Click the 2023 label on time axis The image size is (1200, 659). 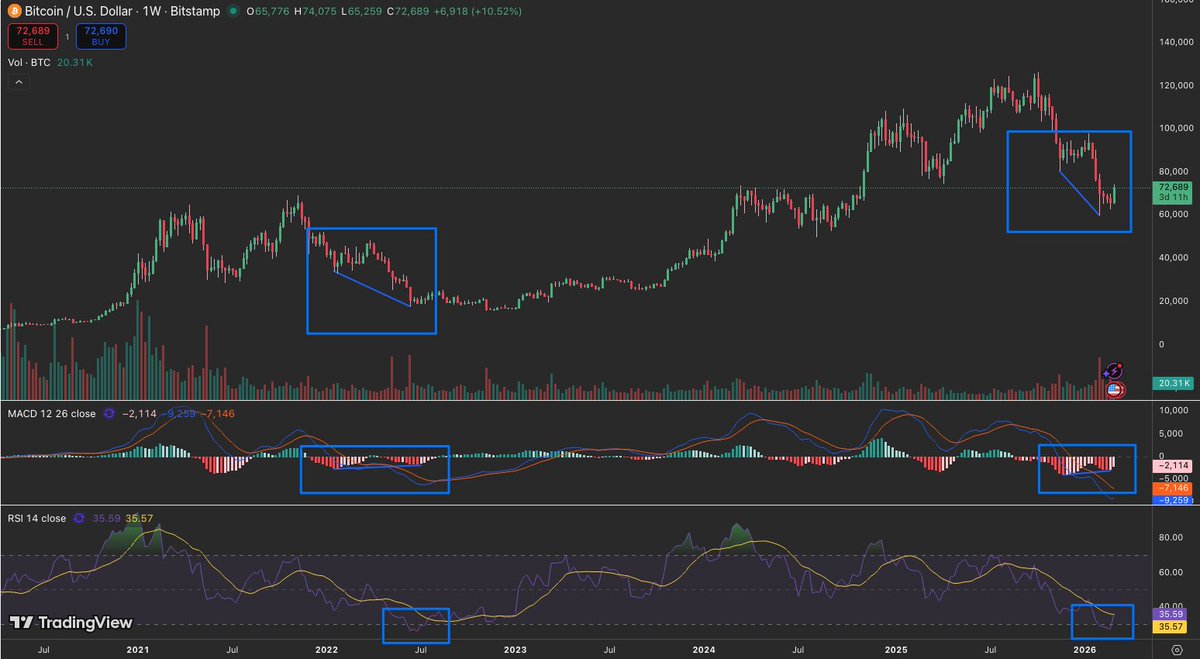(514, 649)
